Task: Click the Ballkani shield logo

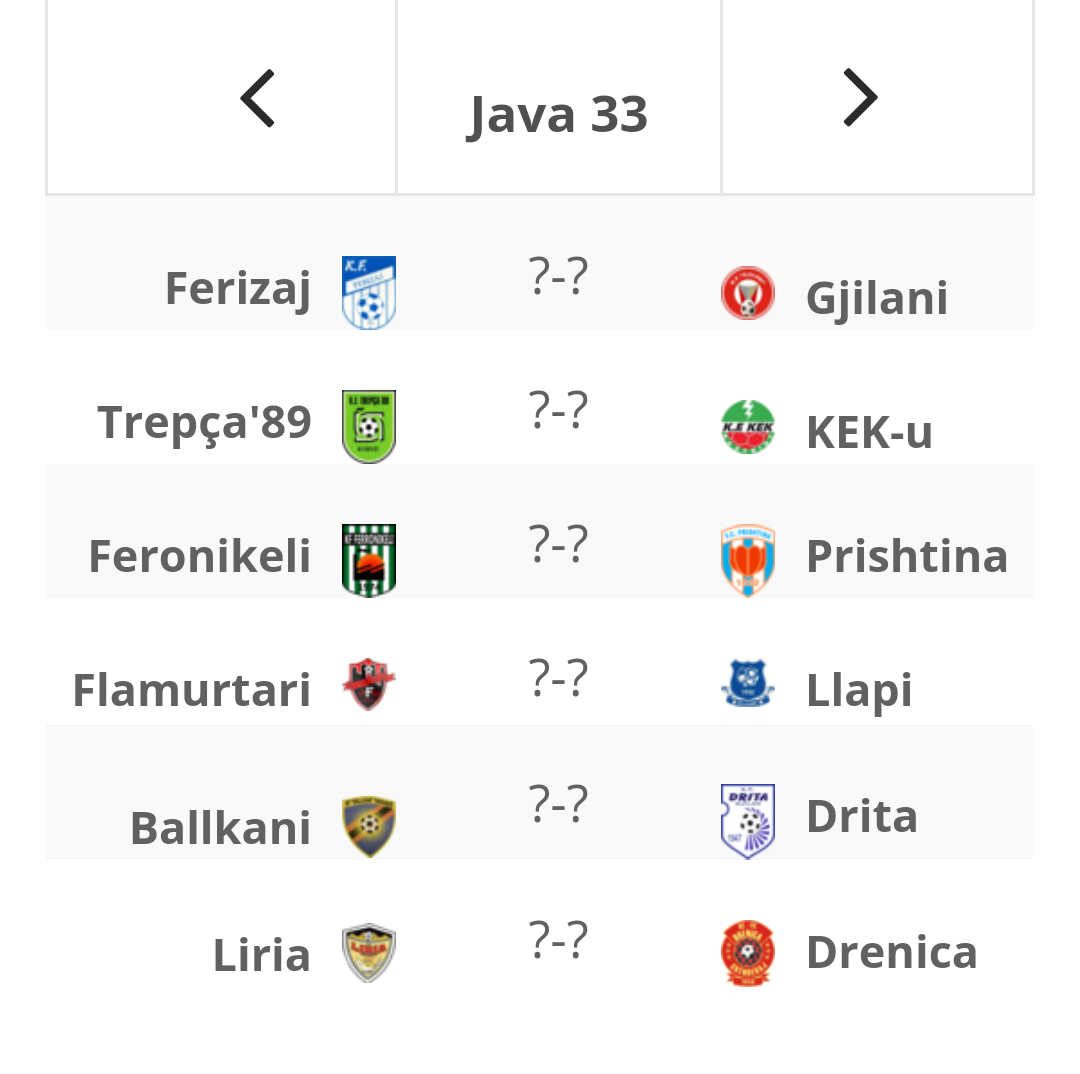Action: coord(369,827)
